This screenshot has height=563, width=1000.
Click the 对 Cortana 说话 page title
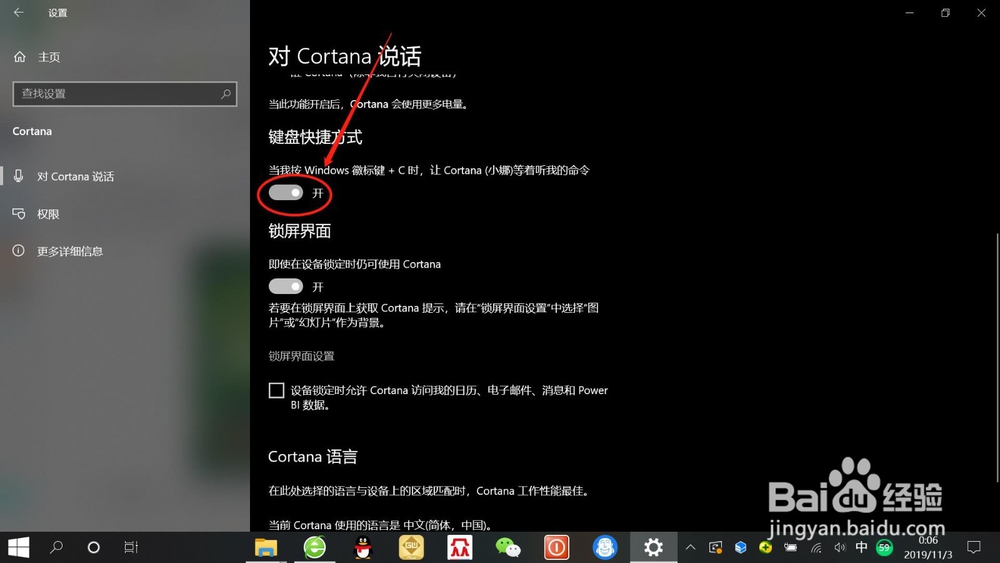[344, 56]
